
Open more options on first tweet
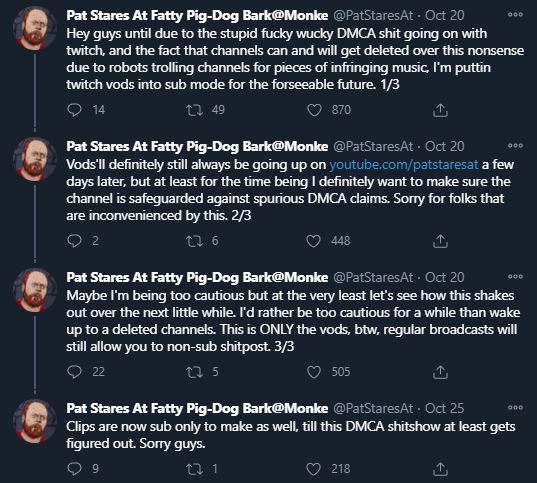[515, 15]
